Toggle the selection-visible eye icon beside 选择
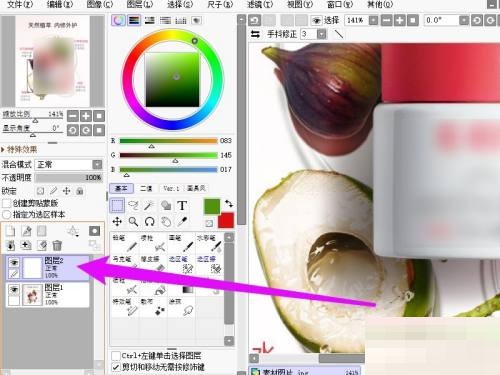The width and height of the screenshot is (500, 375). click(316, 21)
